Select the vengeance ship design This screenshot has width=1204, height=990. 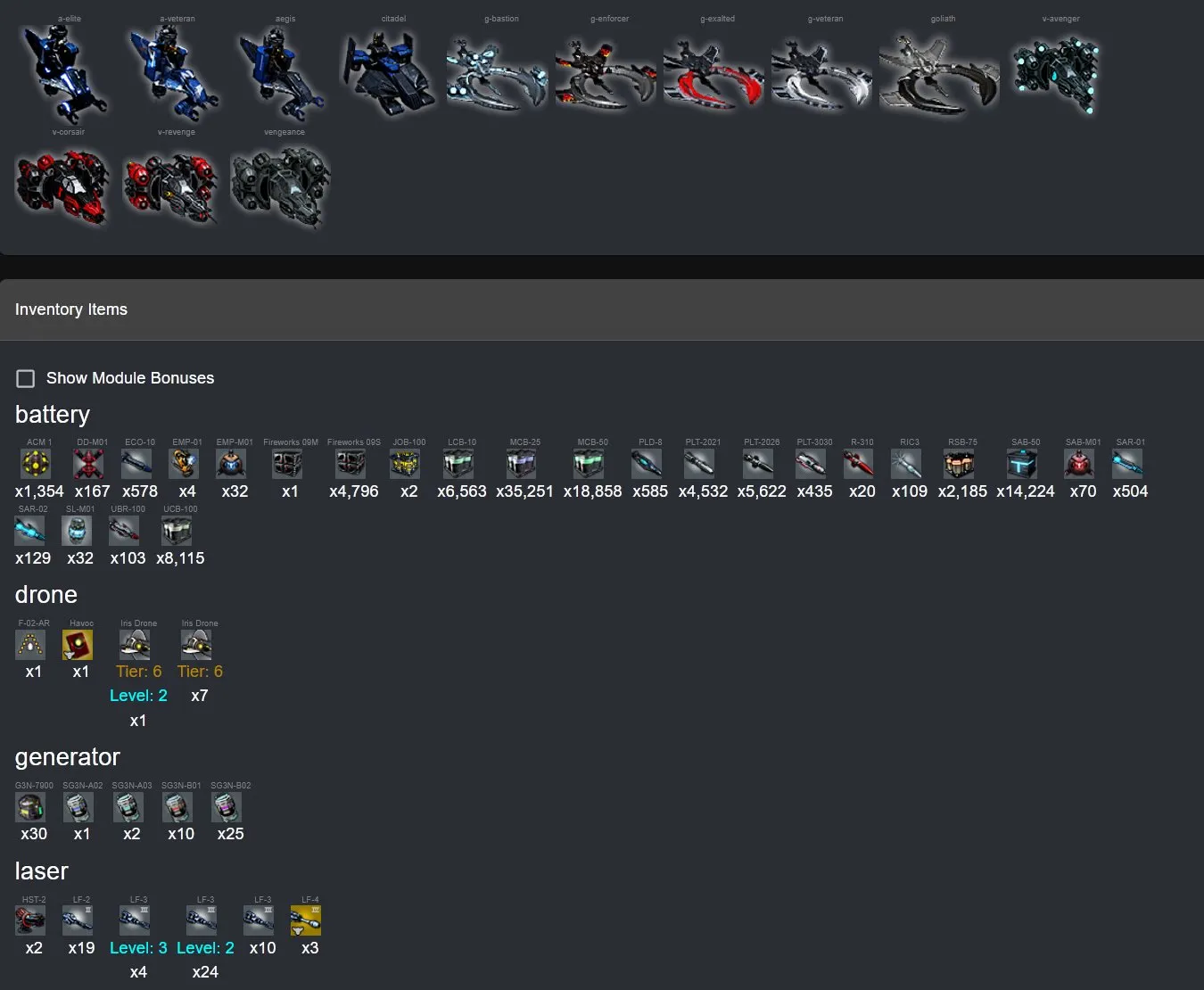coord(280,186)
